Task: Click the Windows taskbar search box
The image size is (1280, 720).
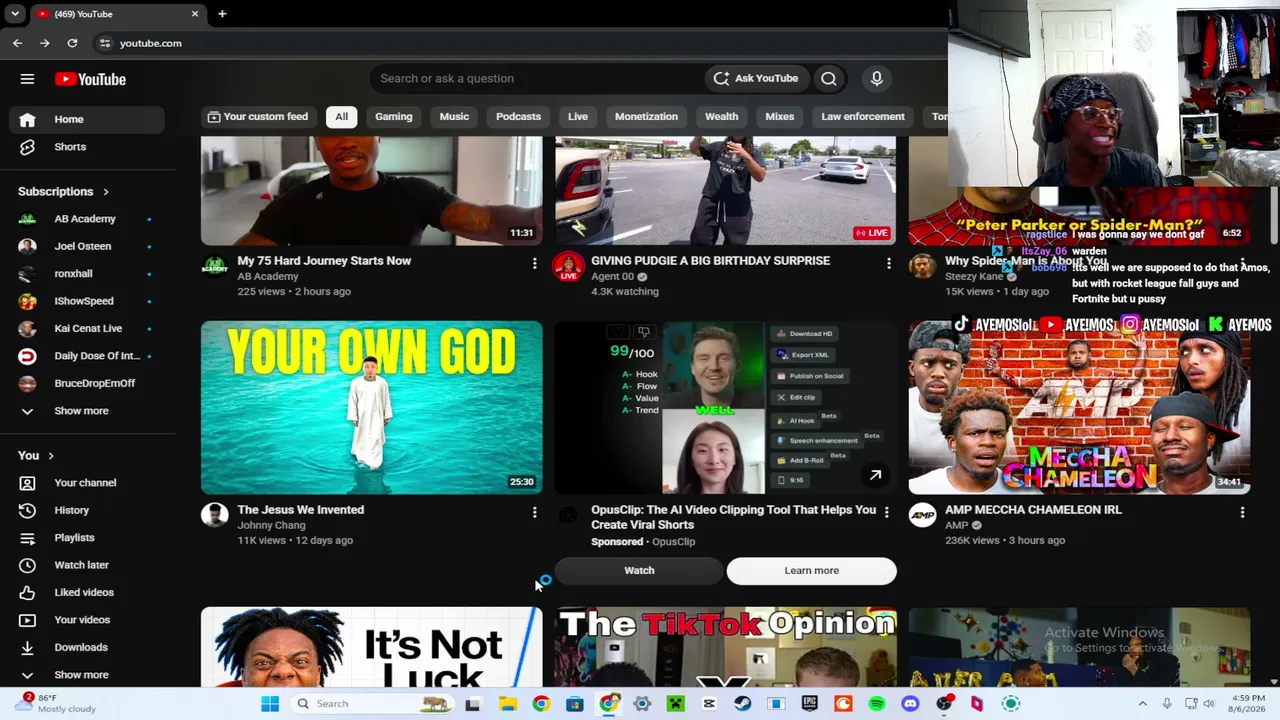Action: click(373, 704)
